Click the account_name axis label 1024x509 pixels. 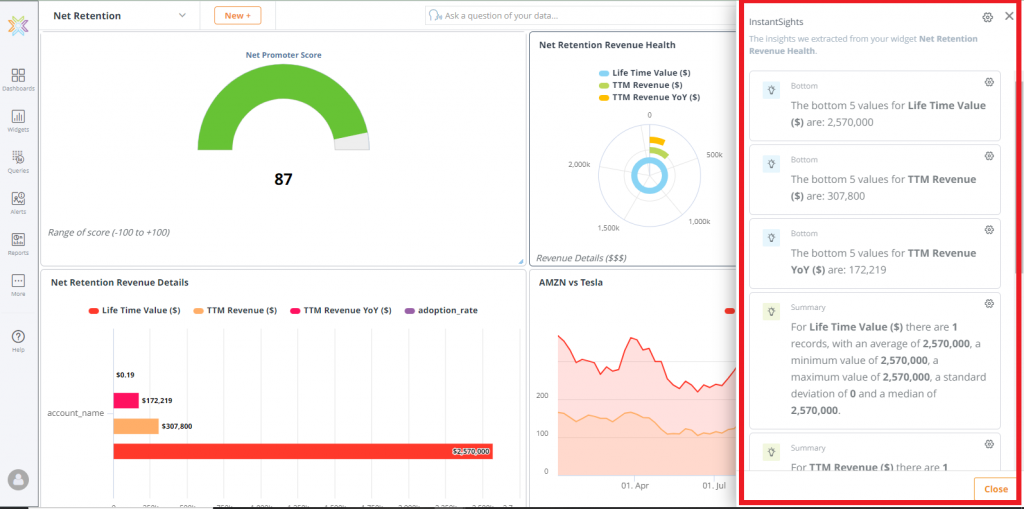coord(76,413)
